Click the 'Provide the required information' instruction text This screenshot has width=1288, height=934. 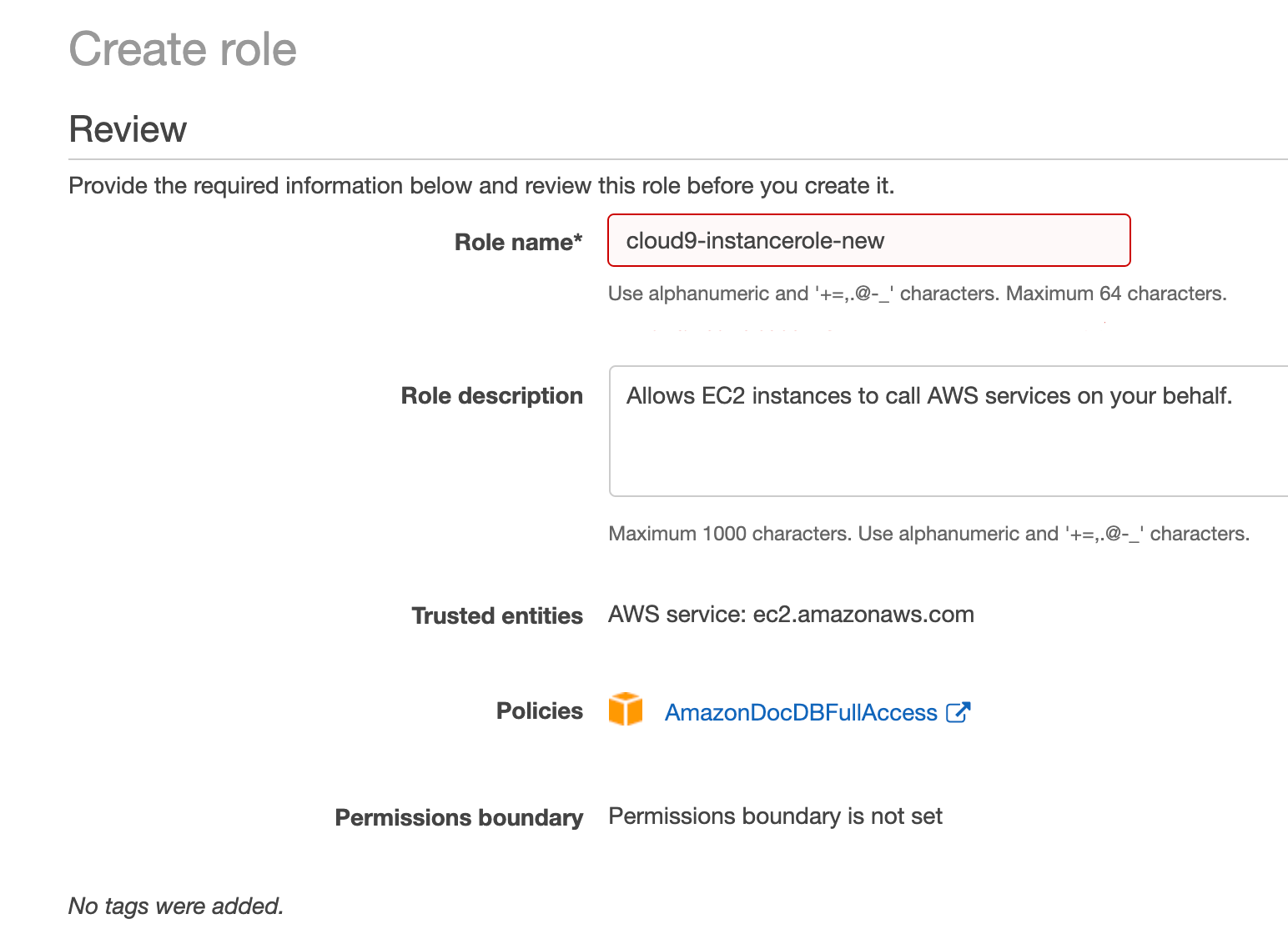click(481, 185)
